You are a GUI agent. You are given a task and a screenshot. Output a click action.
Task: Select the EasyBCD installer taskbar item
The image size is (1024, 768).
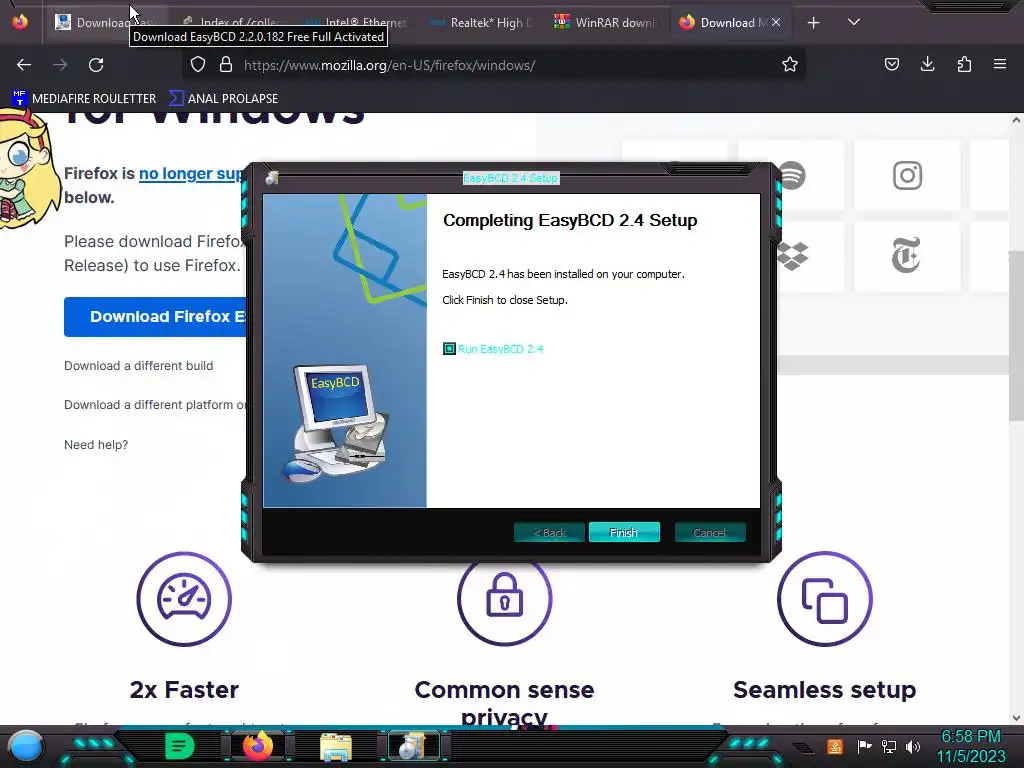click(413, 746)
